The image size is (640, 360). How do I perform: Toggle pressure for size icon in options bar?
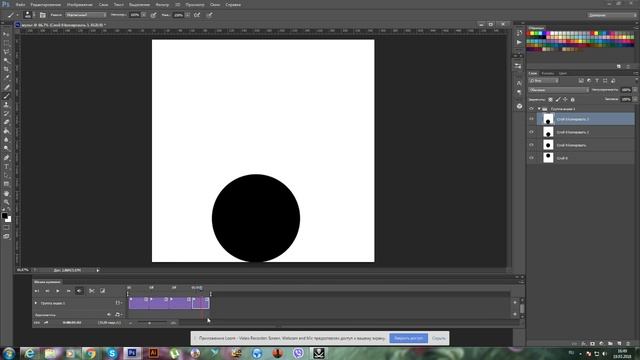coord(209,15)
